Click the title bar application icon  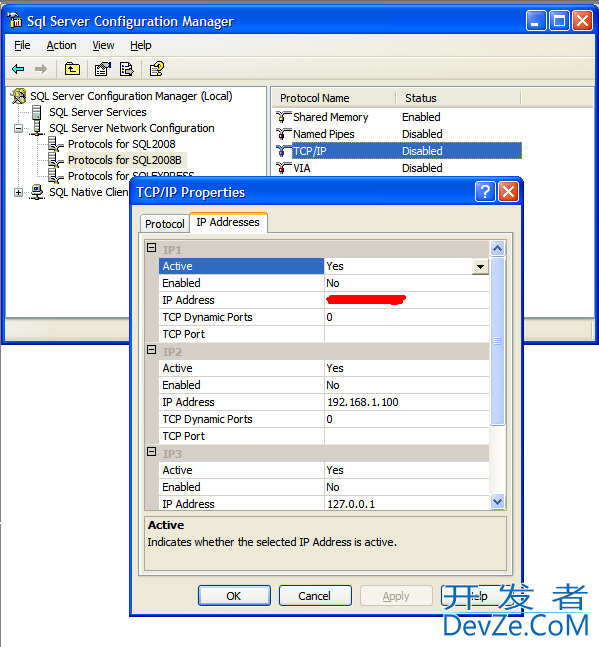15,21
